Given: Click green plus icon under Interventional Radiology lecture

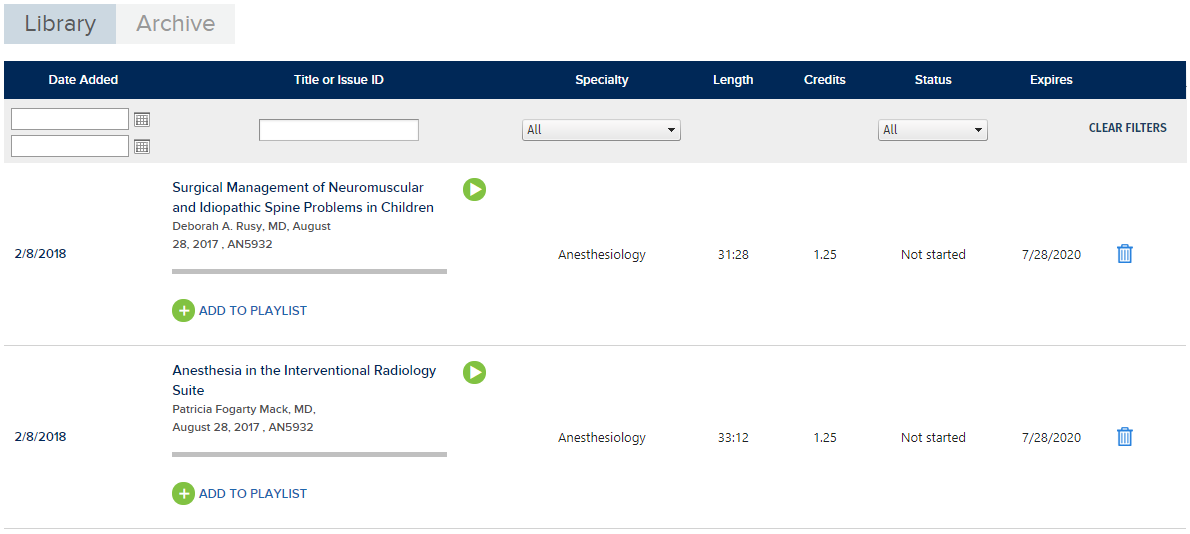Looking at the screenshot, I should click(x=183, y=494).
